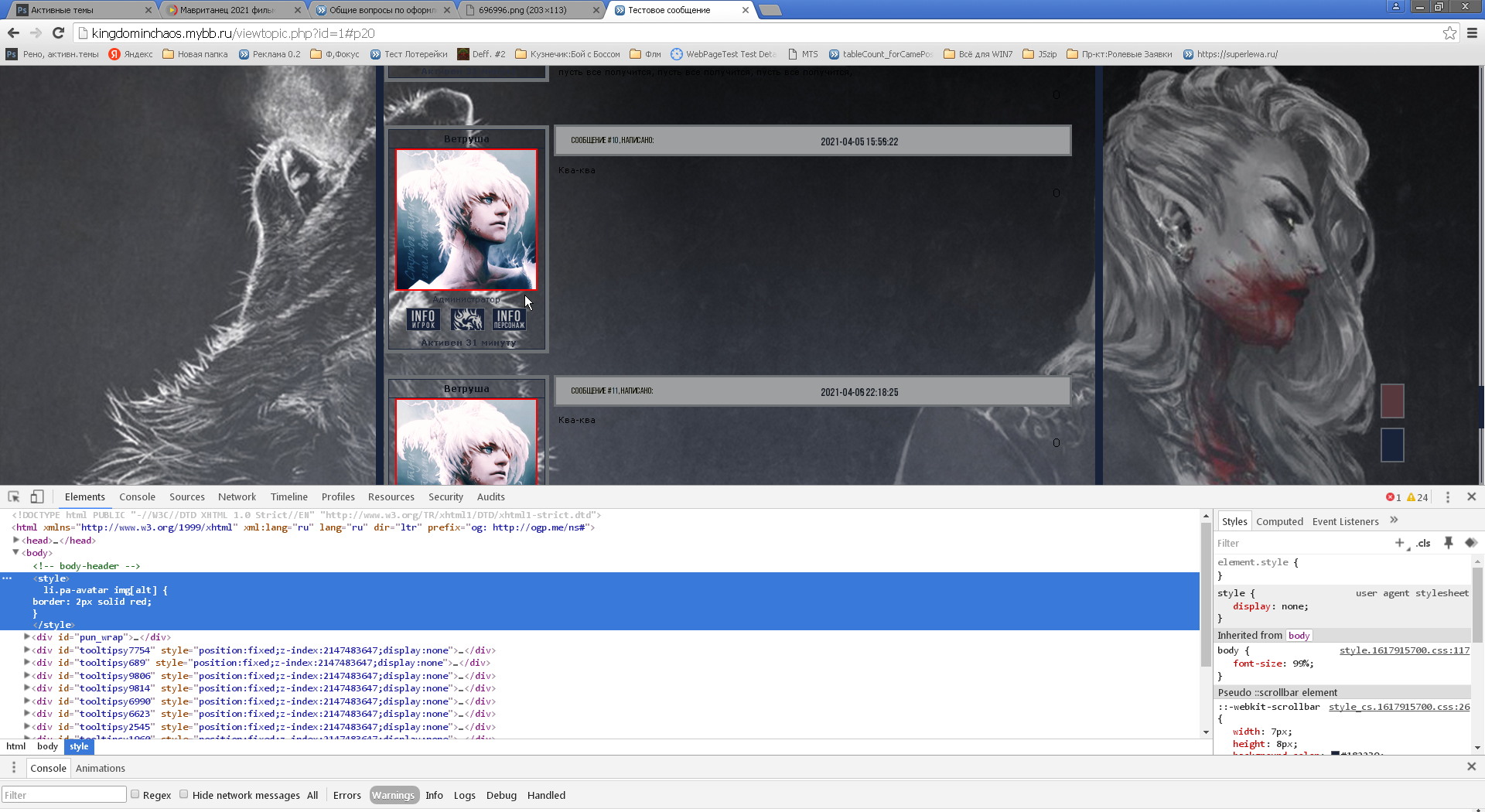
Task: Toggle the Warnings console filter
Action: pyautogui.click(x=393, y=795)
